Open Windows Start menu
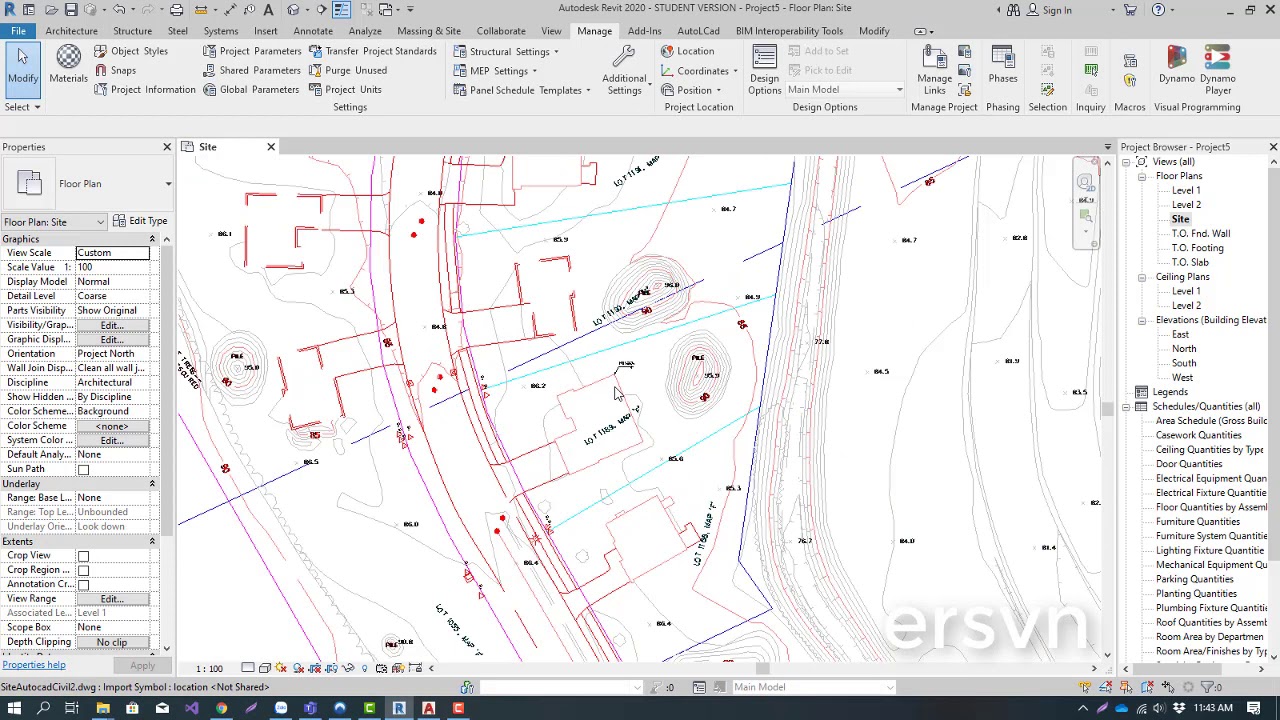This screenshot has height=720, width=1280. point(14,708)
